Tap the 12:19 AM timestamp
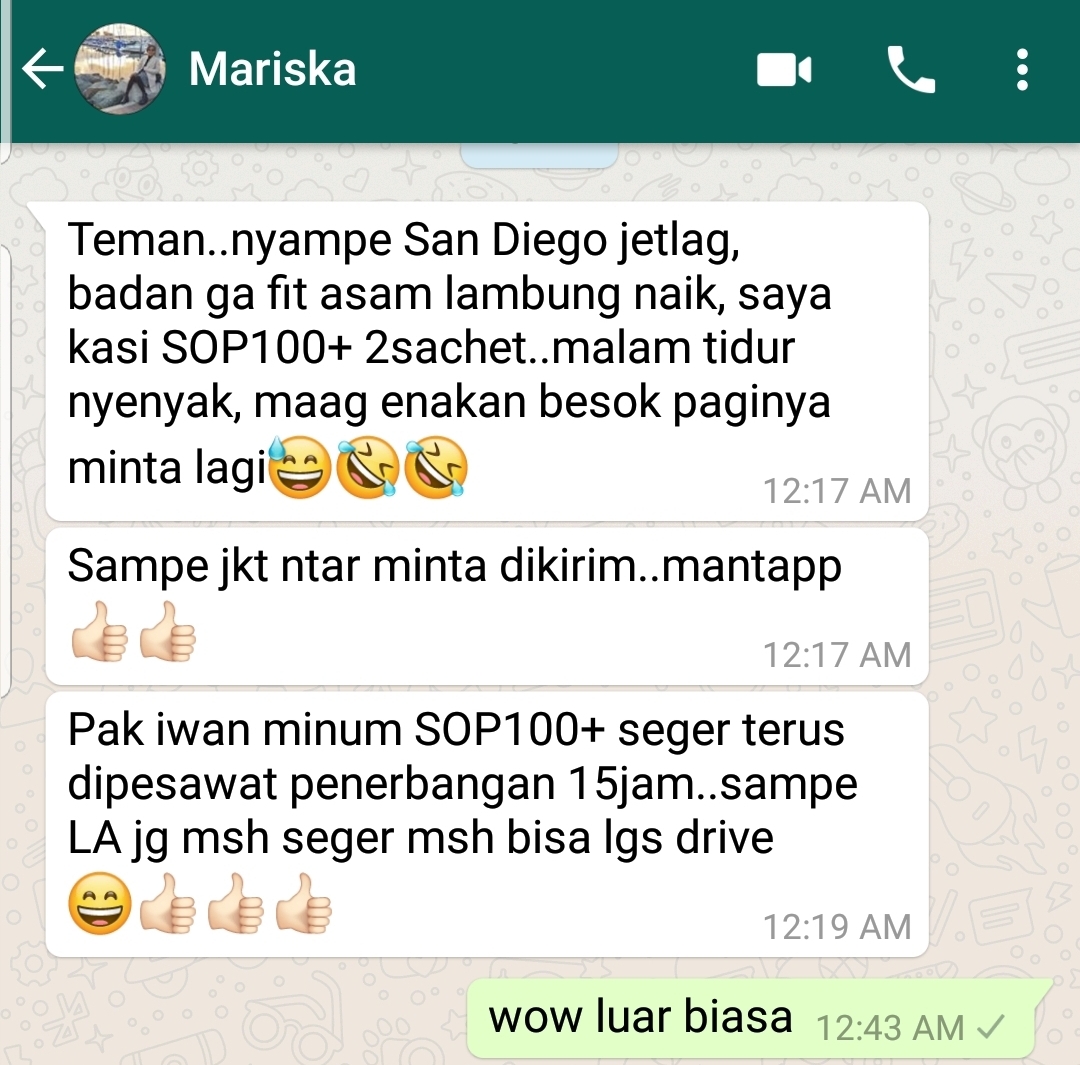Image resolution: width=1080 pixels, height=1065 pixels. click(837, 927)
